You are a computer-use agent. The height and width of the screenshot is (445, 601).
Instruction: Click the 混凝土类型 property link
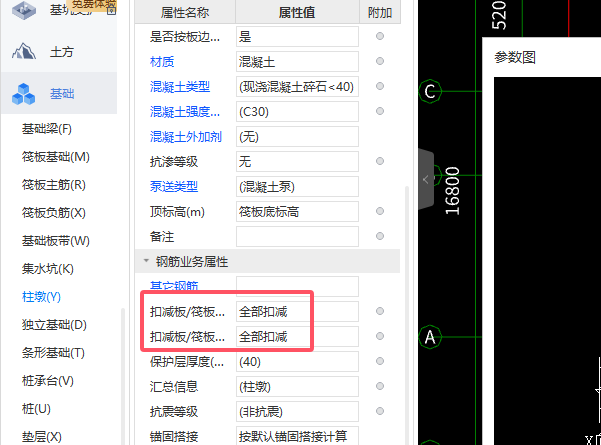coord(180,87)
